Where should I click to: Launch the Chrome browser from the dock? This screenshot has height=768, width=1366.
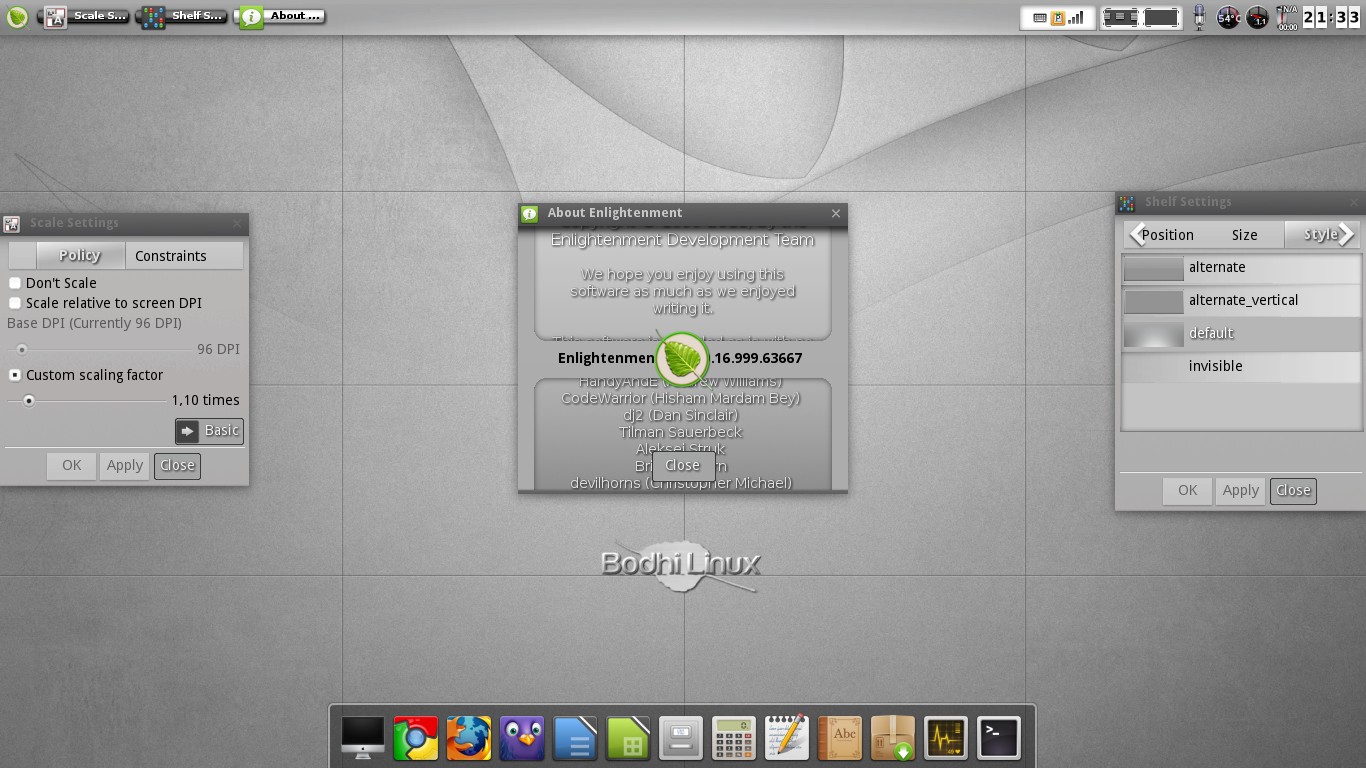pyautogui.click(x=416, y=738)
